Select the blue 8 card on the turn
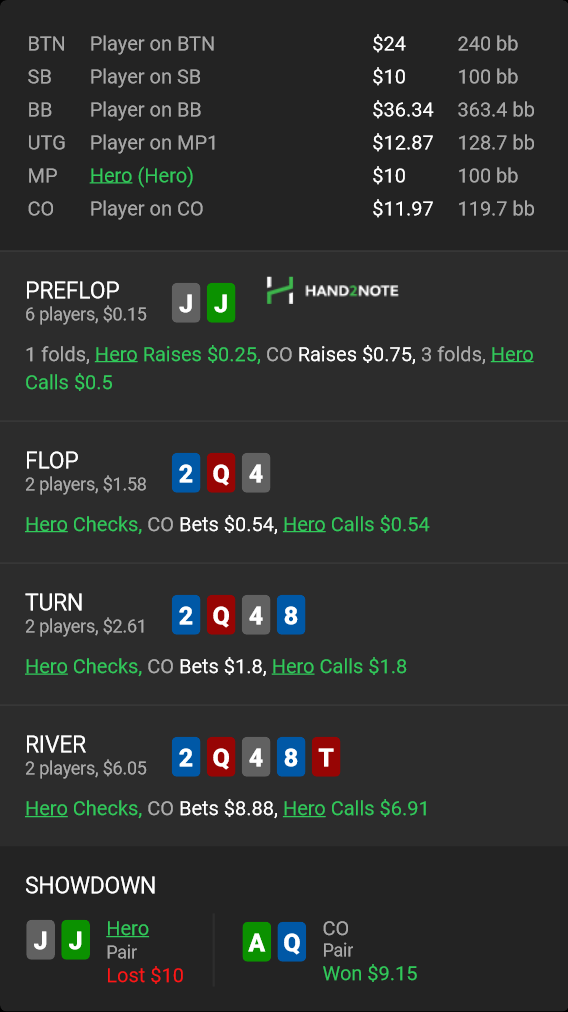568x1012 pixels. (290, 615)
